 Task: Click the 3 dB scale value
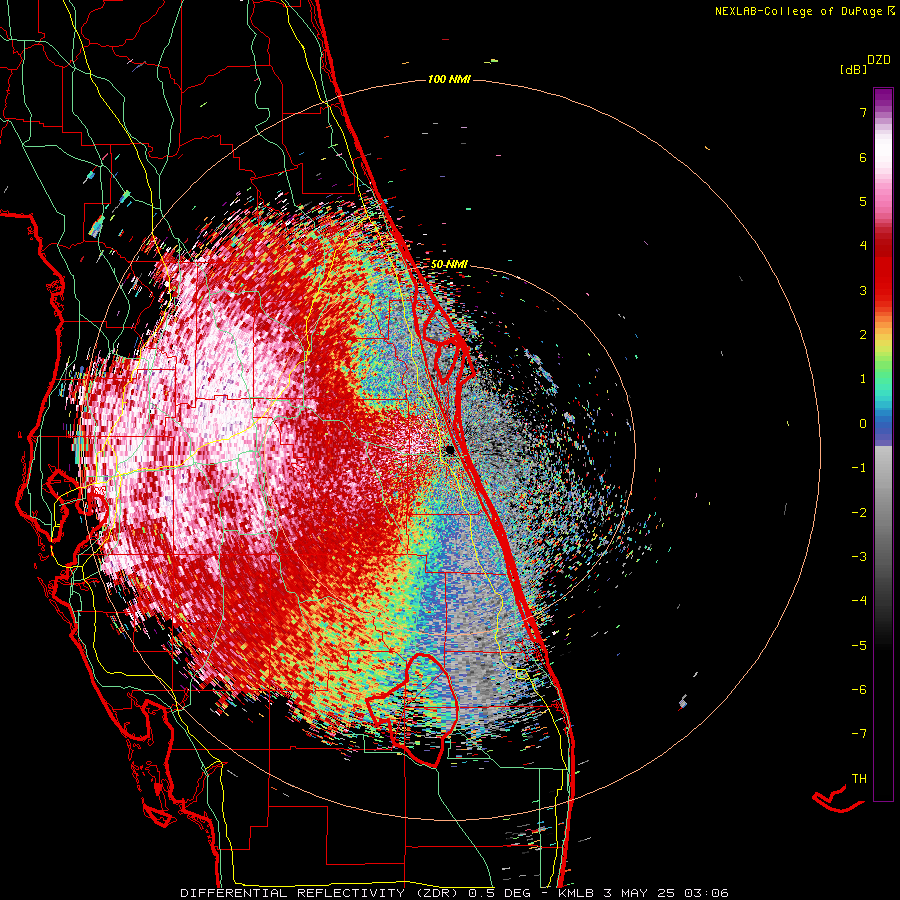[863, 290]
